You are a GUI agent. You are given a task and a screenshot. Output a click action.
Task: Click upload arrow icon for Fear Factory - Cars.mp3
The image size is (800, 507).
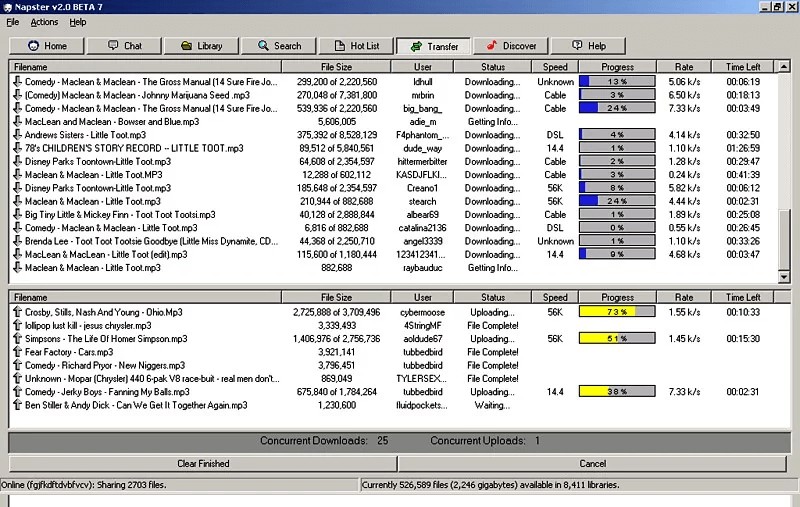tap(17, 351)
